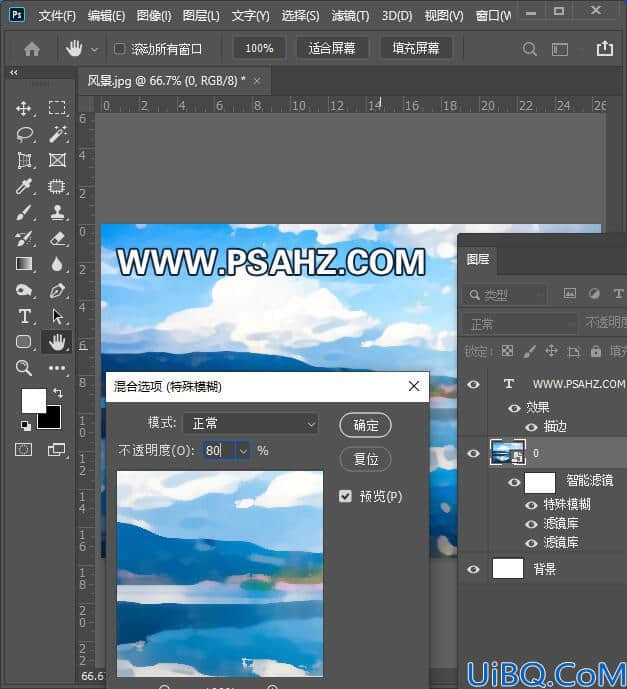This screenshot has height=689, width=627.
Task: Select the Dodge tool
Action: 24,290
